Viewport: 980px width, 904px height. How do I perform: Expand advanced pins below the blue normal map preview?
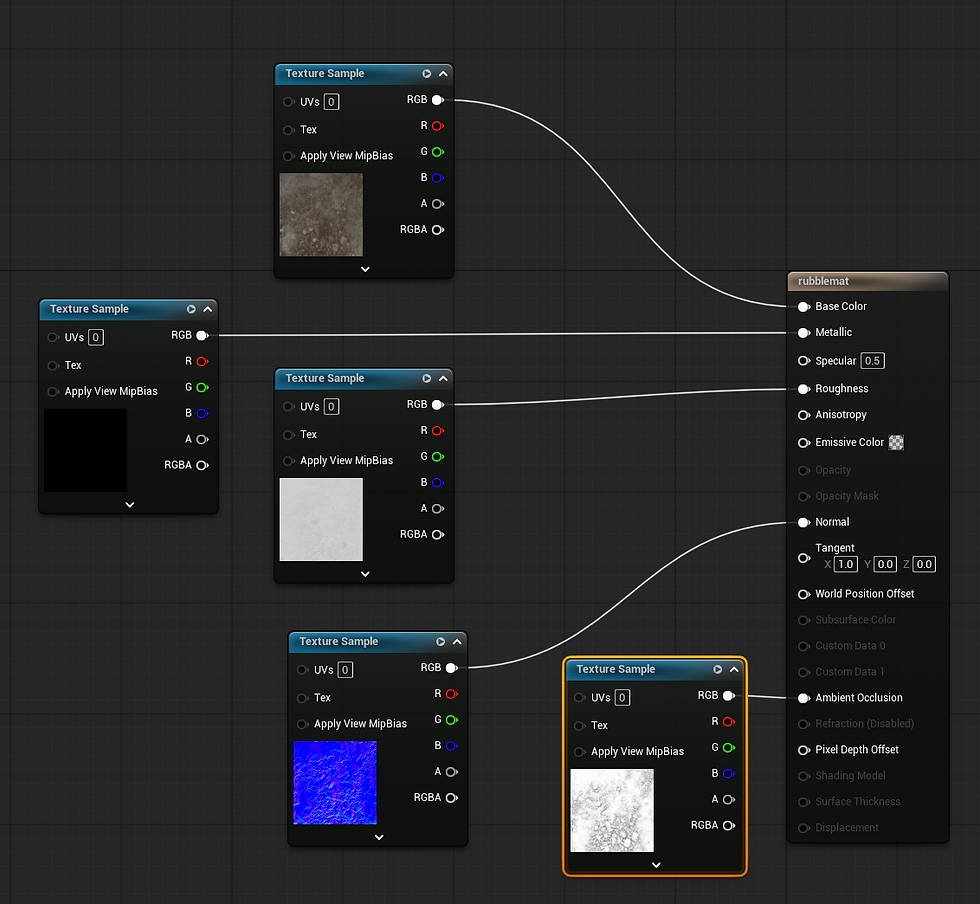tap(379, 837)
